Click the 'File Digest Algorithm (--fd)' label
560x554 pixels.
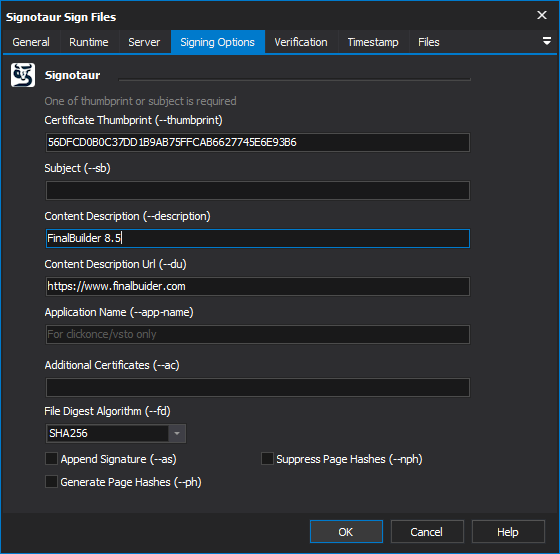108,411
